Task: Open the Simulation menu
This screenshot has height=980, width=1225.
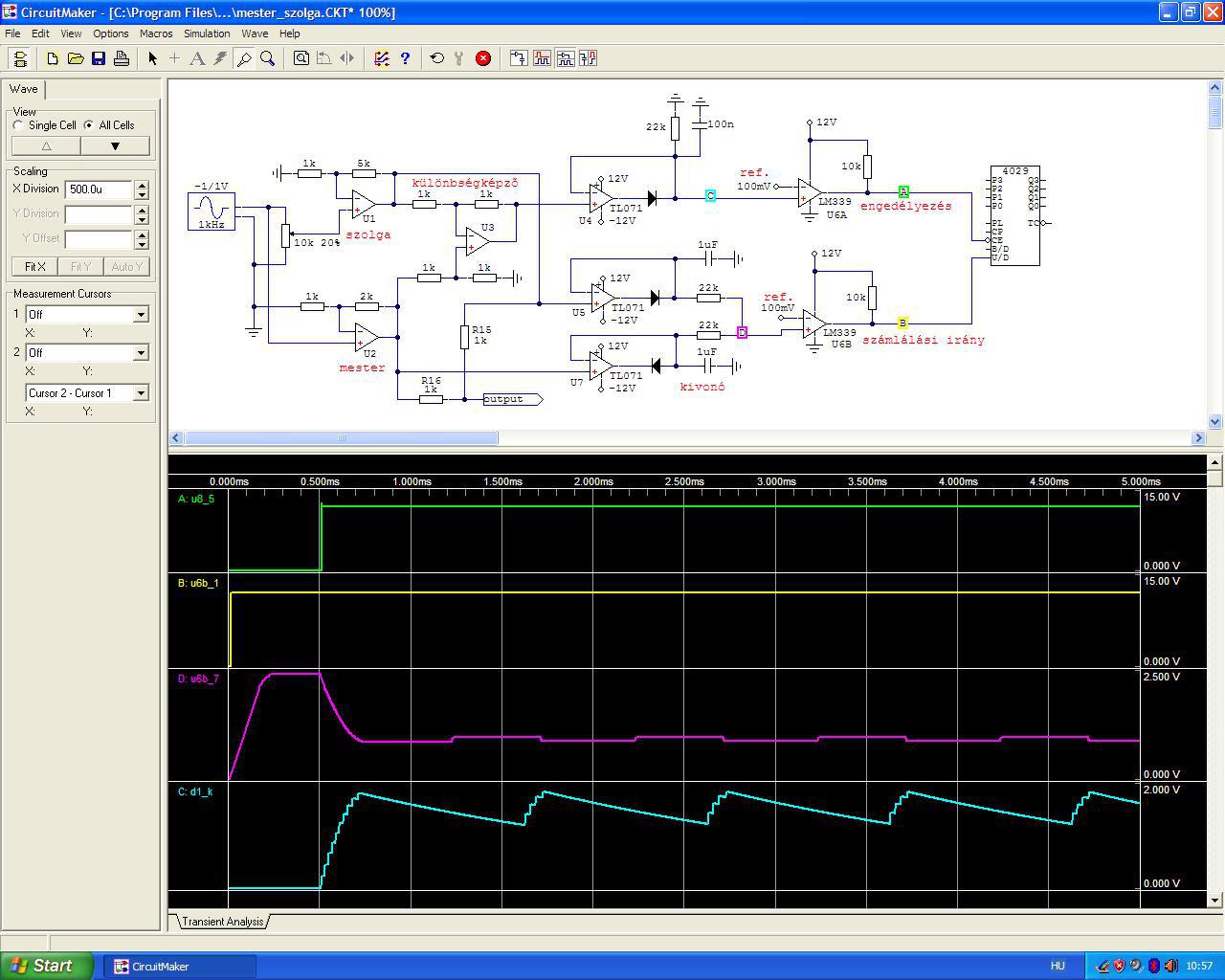Action: point(207,33)
